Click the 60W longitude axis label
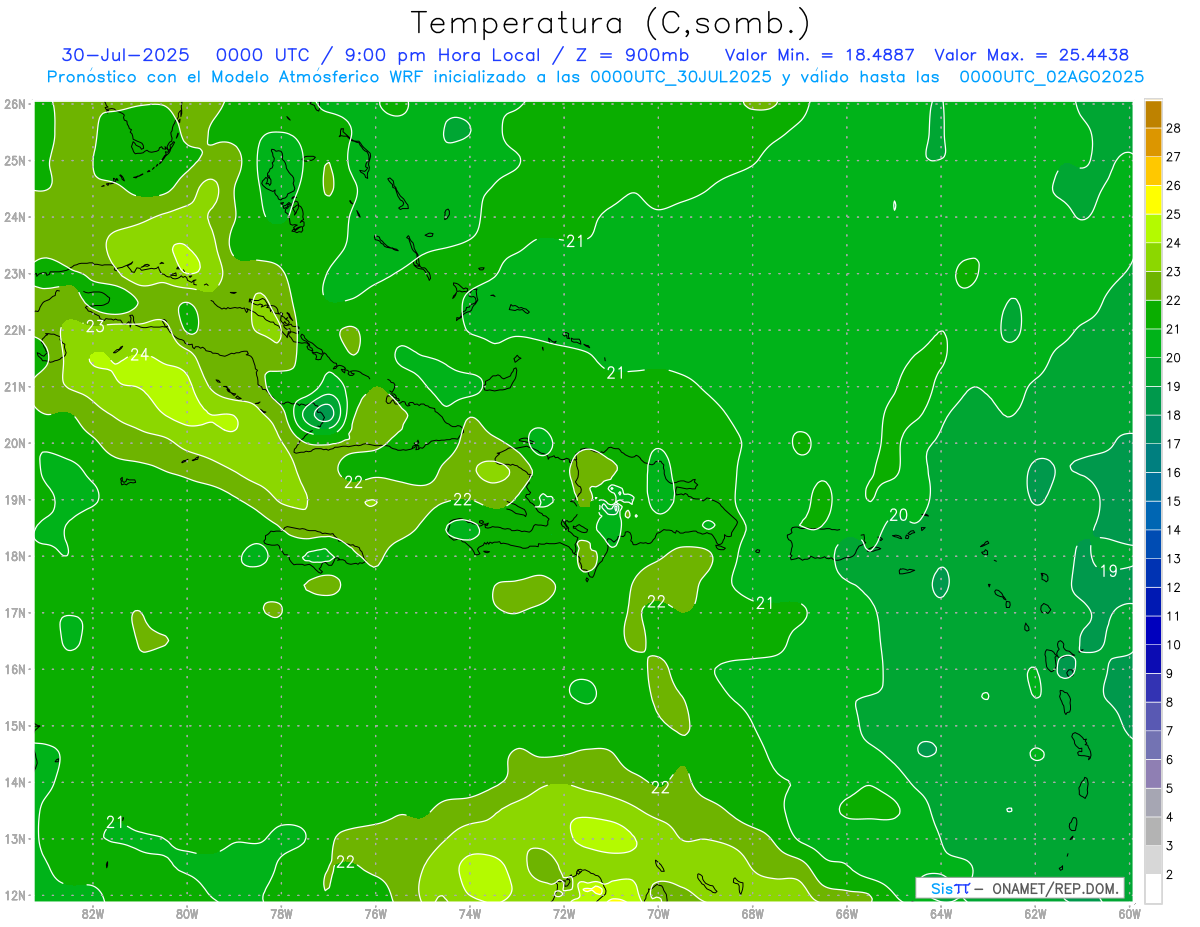Image resolution: width=1200 pixels, height=927 pixels. coord(1129,912)
